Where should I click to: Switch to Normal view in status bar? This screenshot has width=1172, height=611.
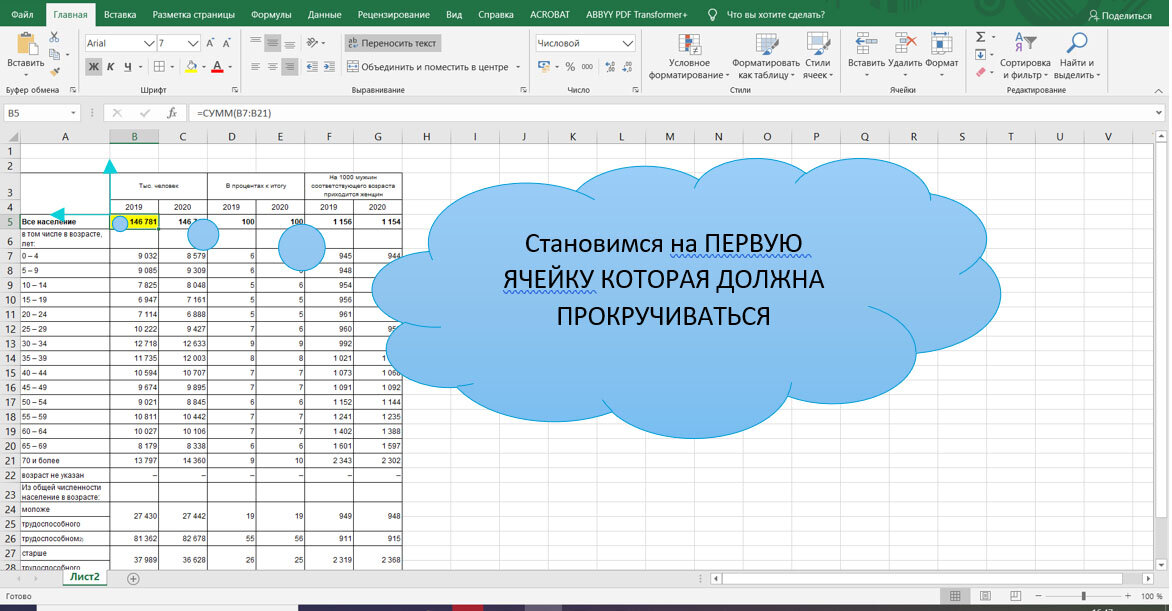pos(955,596)
